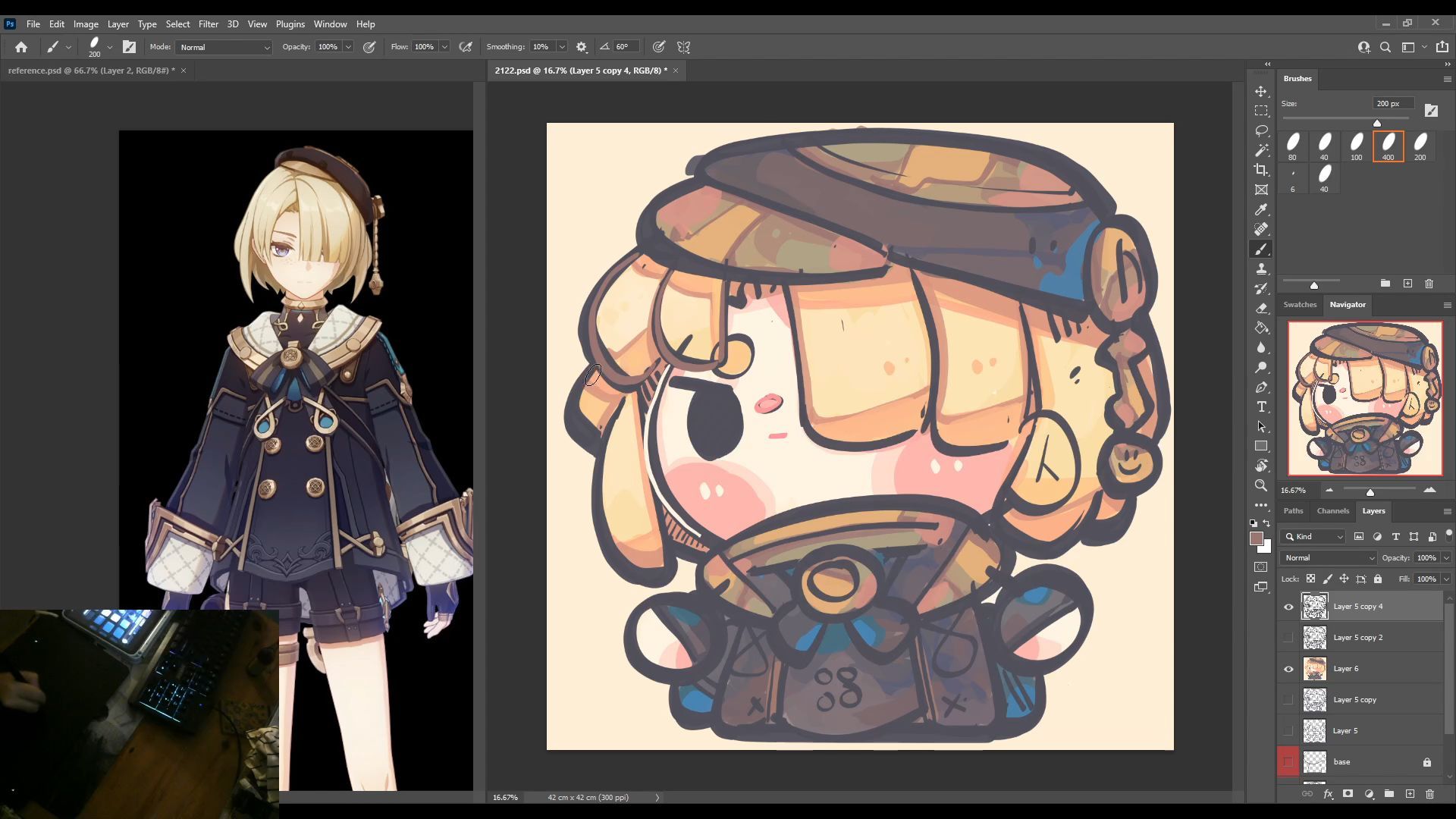
Task: Switch to the Channels tab
Action: pos(1332,511)
